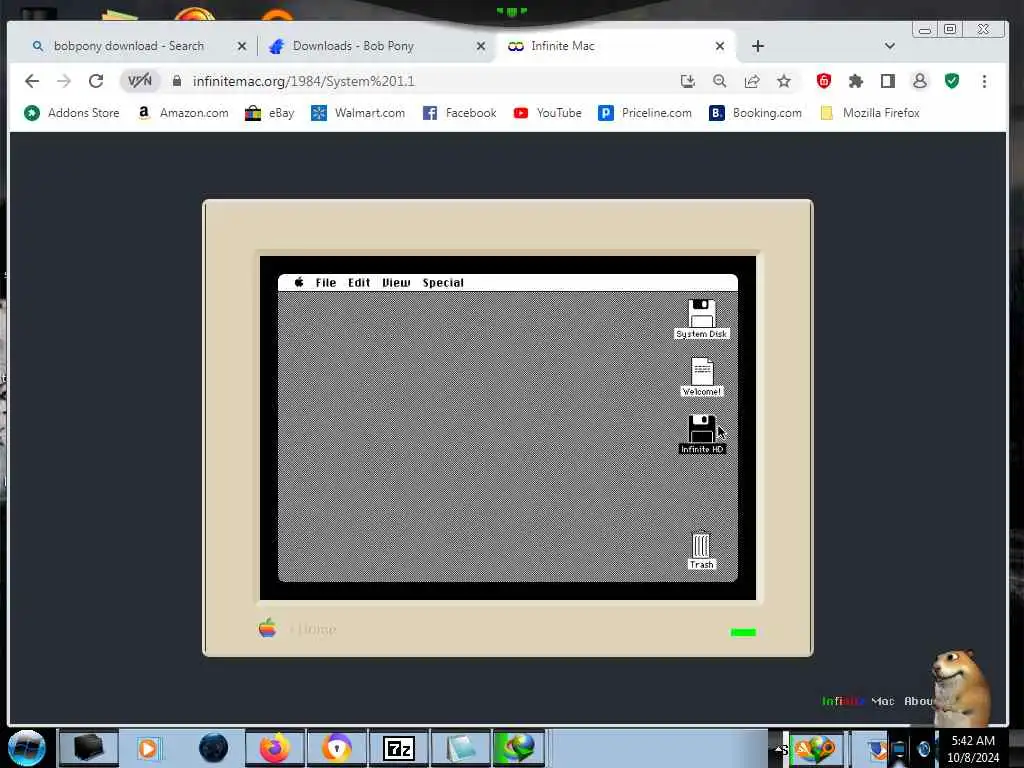This screenshot has width=1024, height=768.
Task: Open the File menu in emulator
Action: [325, 283]
